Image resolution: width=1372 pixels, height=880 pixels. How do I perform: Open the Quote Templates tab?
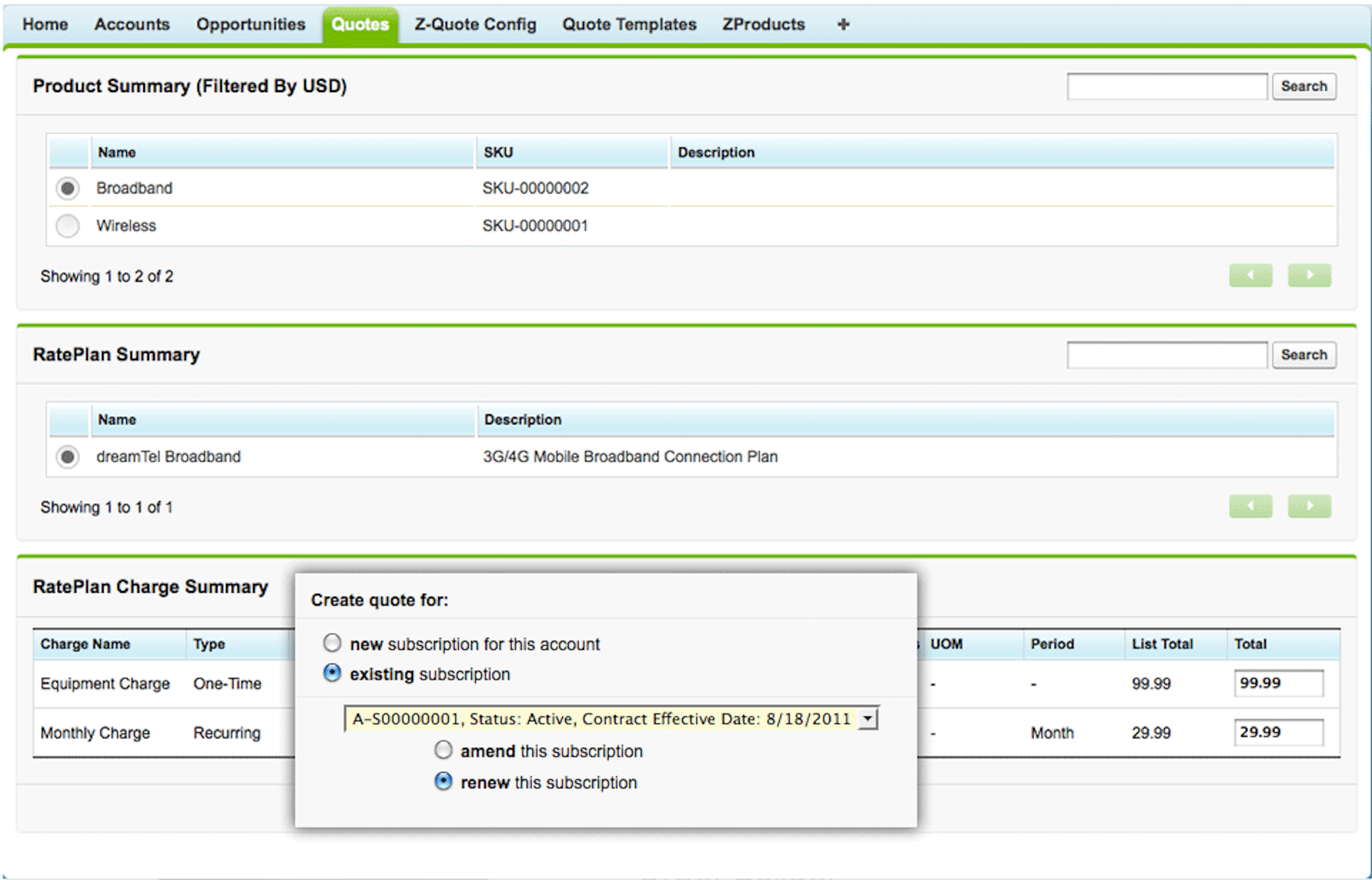click(629, 24)
